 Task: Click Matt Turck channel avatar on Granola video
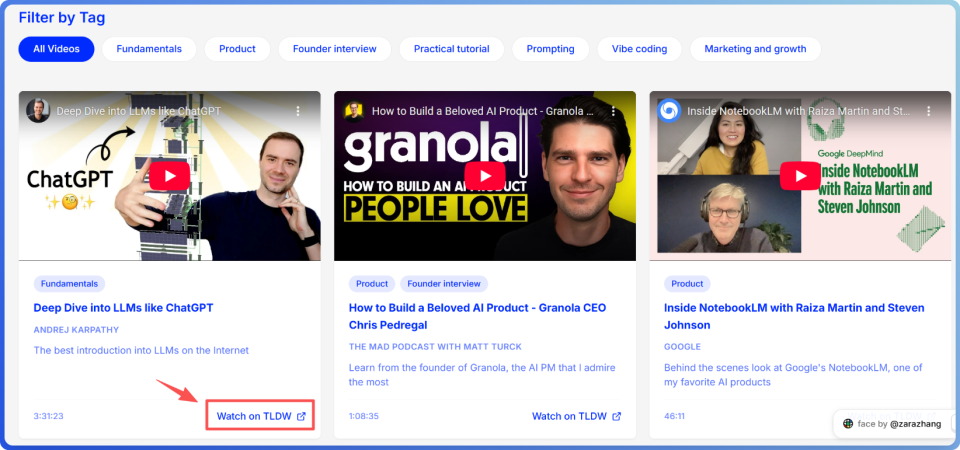pyautogui.click(x=353, y=111)
